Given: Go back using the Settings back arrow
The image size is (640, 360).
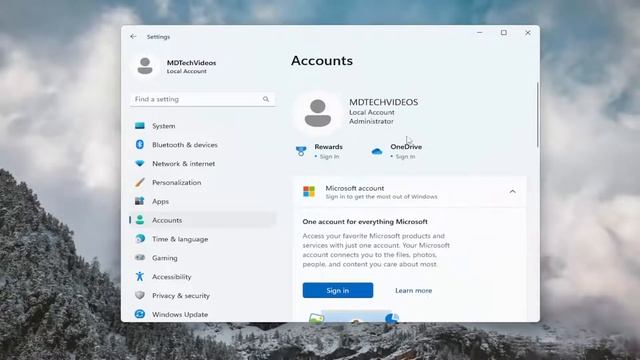Looking at the screenshot, I should (x=133, y=36).
